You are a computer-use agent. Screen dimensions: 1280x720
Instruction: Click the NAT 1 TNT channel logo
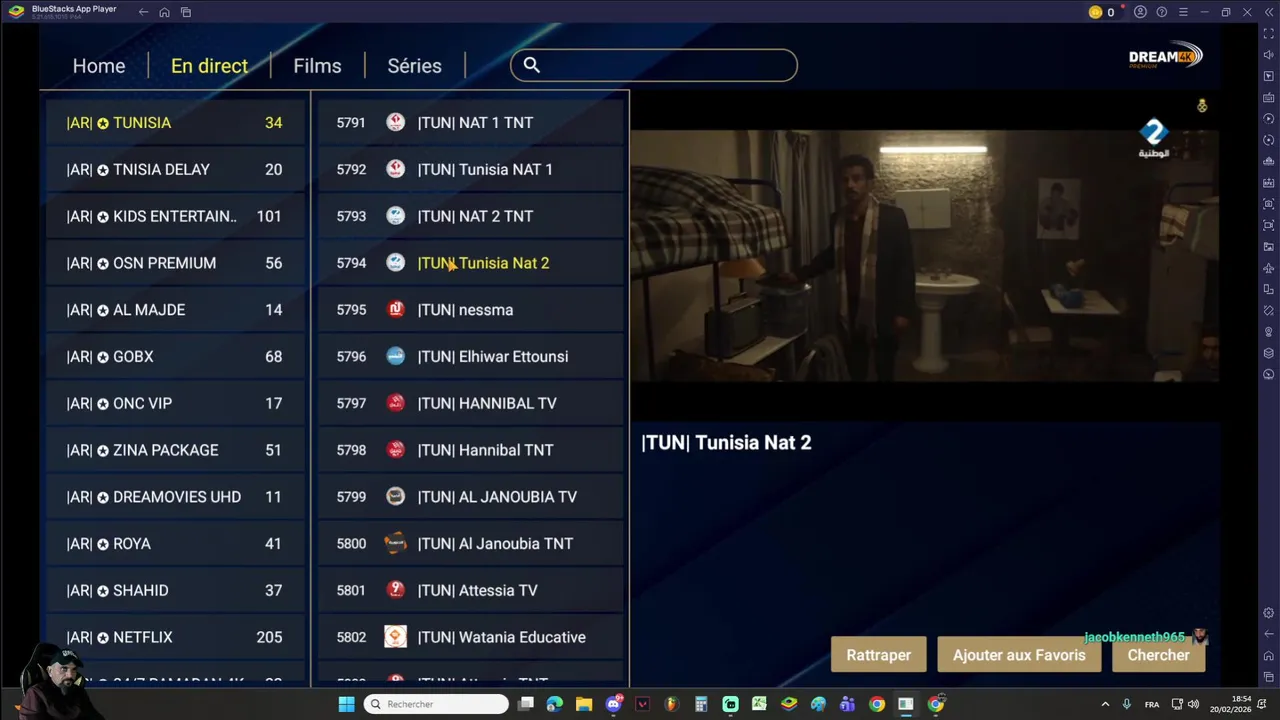point(396,122)
